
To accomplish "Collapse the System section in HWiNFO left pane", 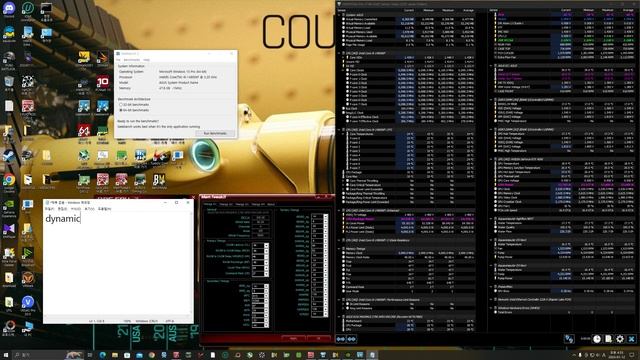I will (338, 15).
